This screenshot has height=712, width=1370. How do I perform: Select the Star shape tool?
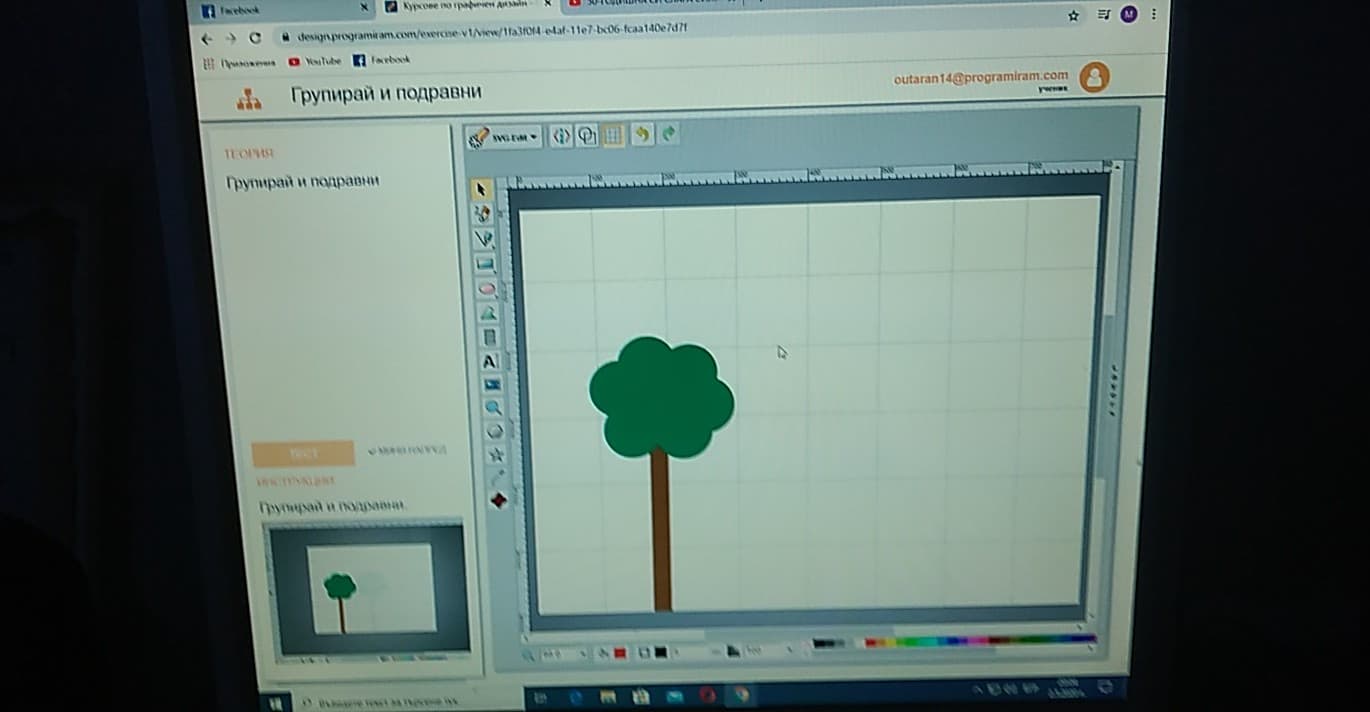click(x=495, y=455)
